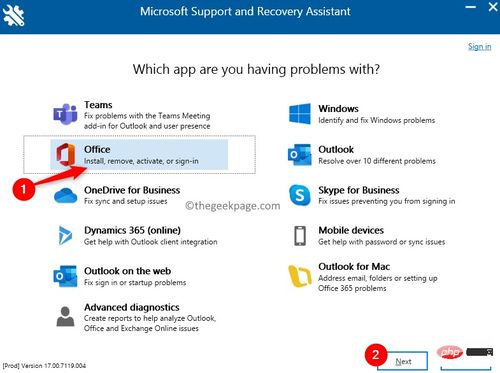
Task: Click the Next button
Action: click(x=403, y=361)
